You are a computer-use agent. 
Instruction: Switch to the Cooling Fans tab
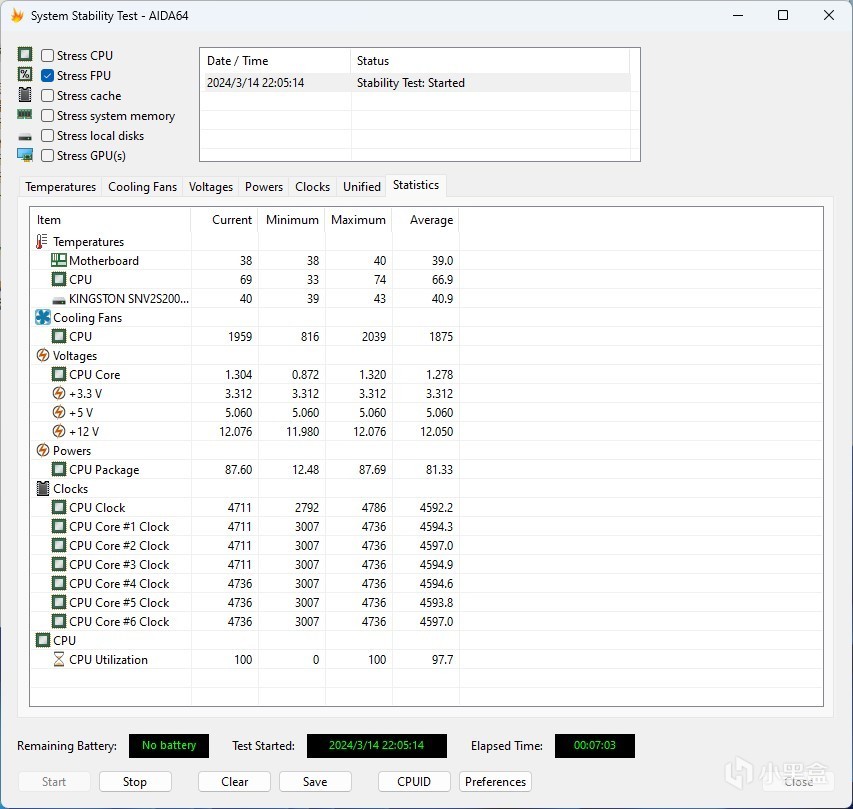point(142,187)
